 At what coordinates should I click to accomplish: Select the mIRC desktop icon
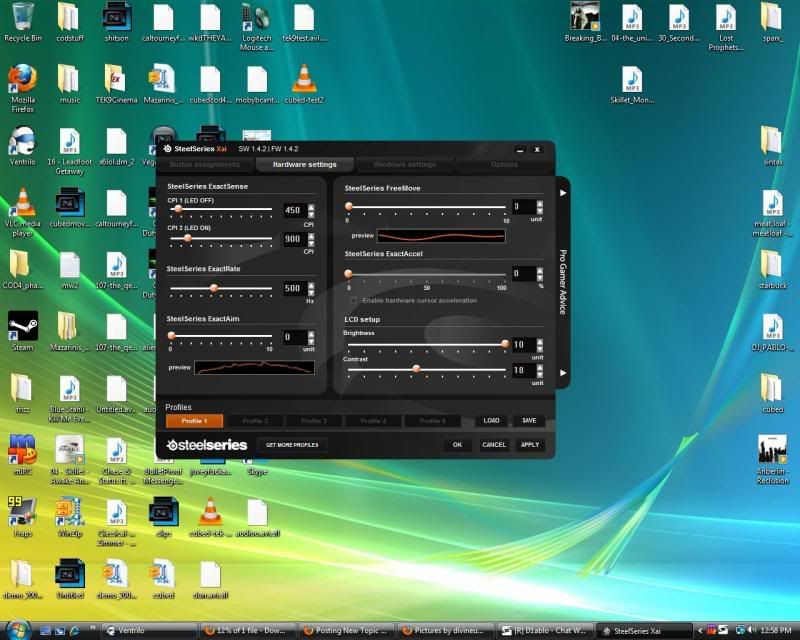[22, 454]
